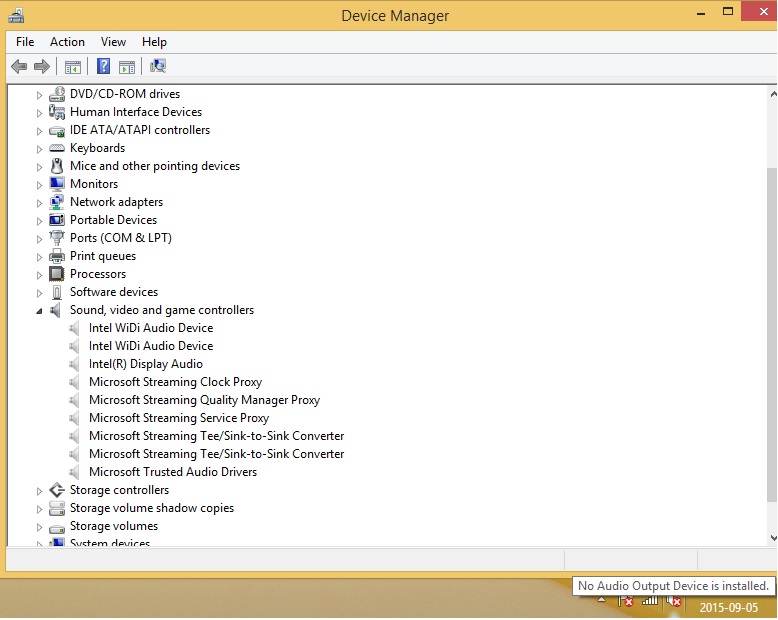Show hidden tray icons arrow

pyautogui.click(x=601, y=600)
